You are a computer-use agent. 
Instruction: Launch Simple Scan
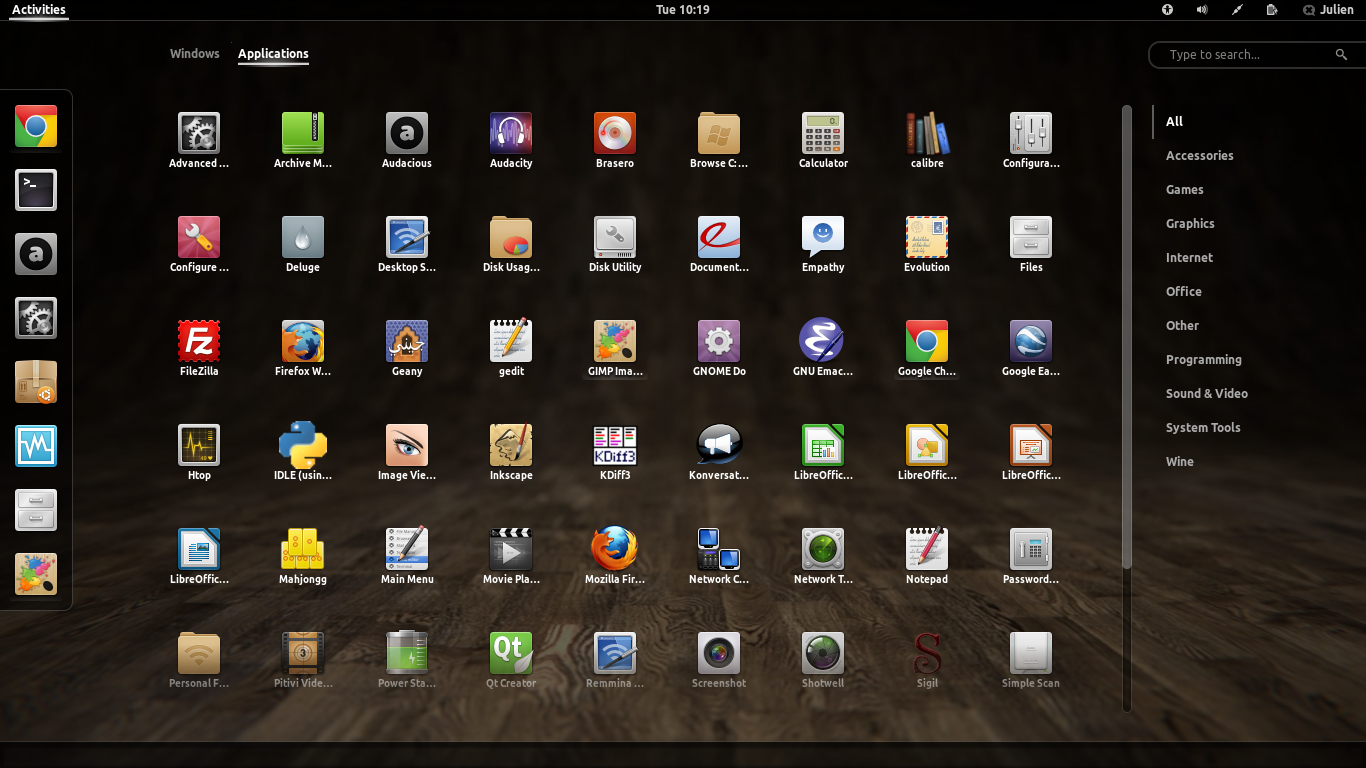click(1031, 660)
